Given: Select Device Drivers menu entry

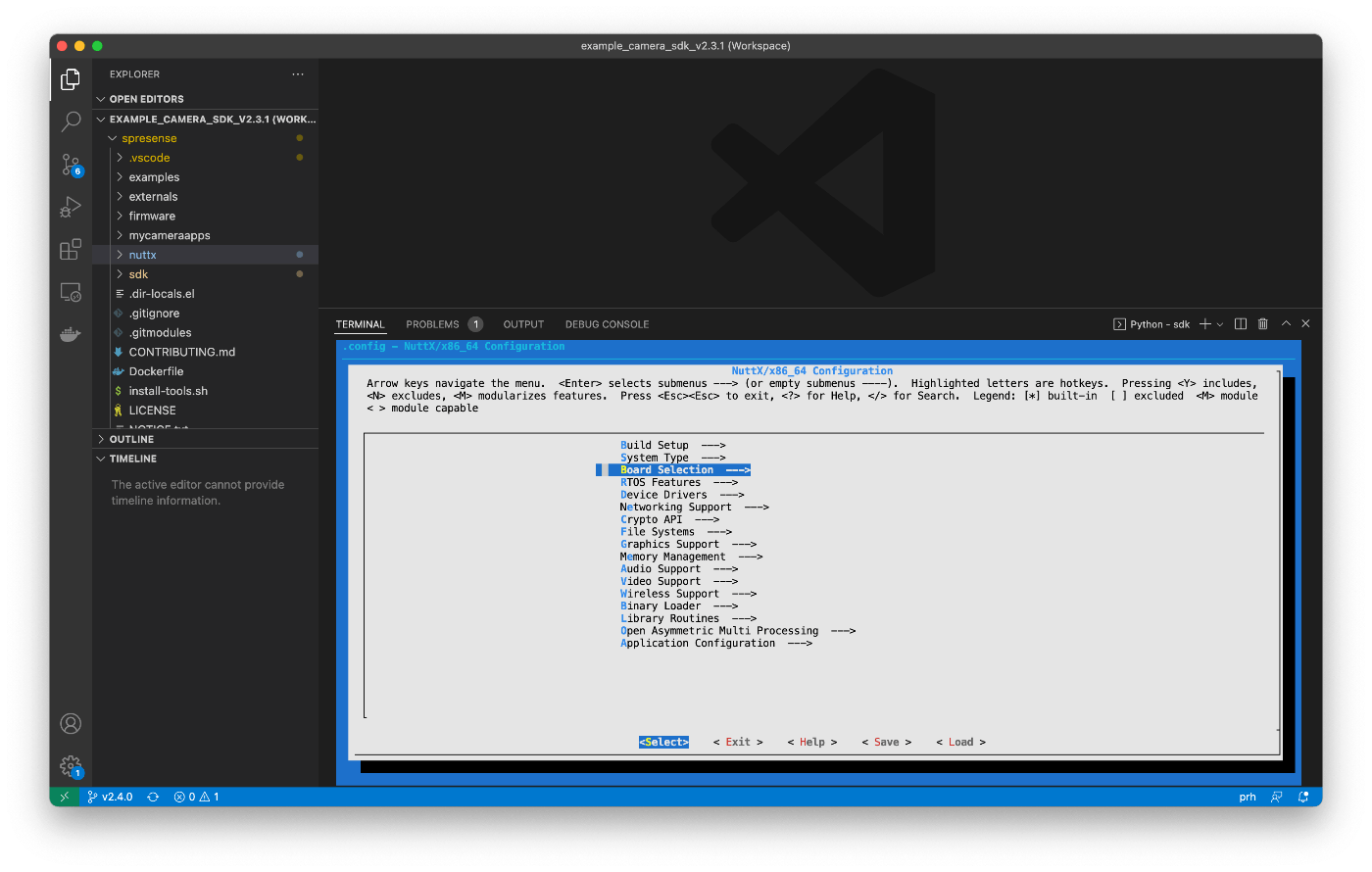Looking at the screenshot, I should click(x=681, y=495).
